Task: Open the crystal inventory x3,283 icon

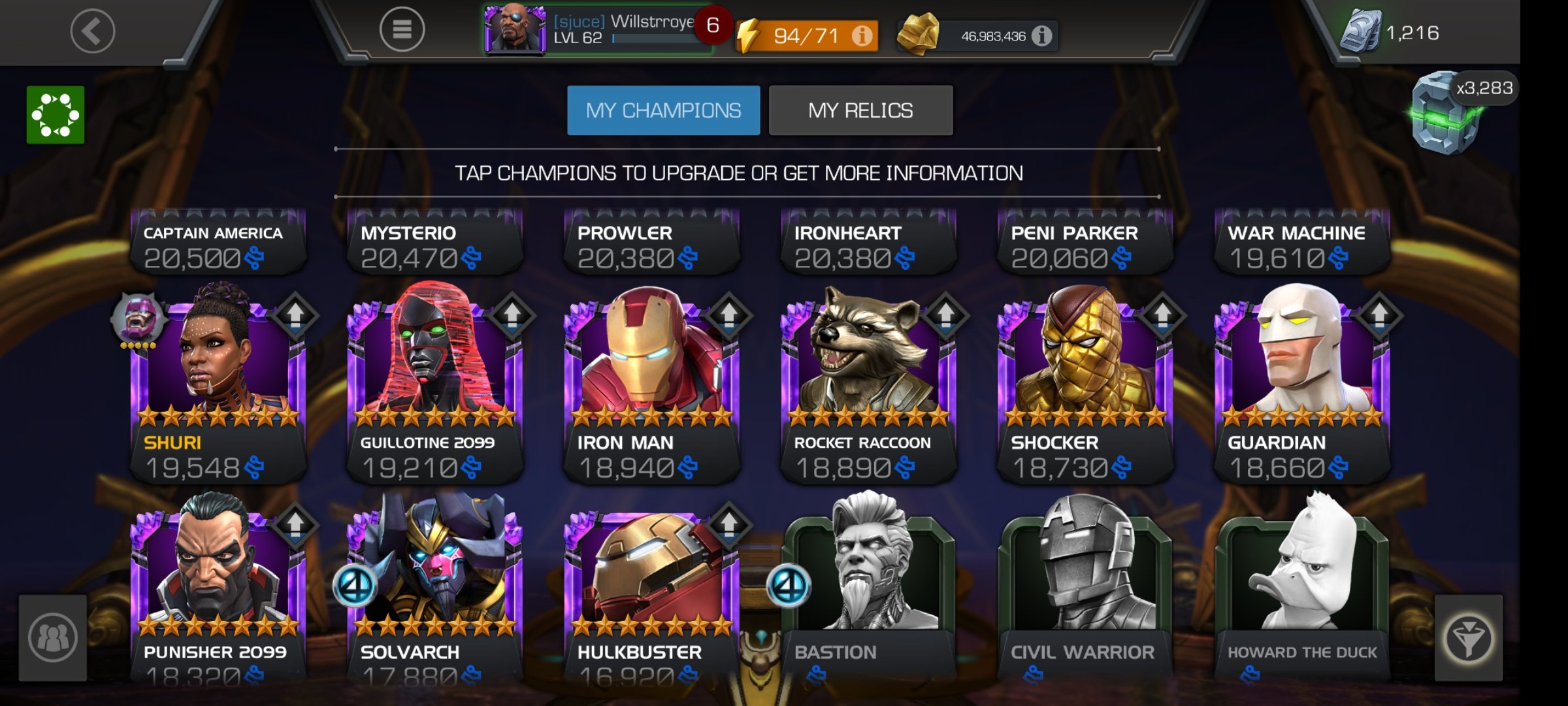Action: pos(1446,112)
